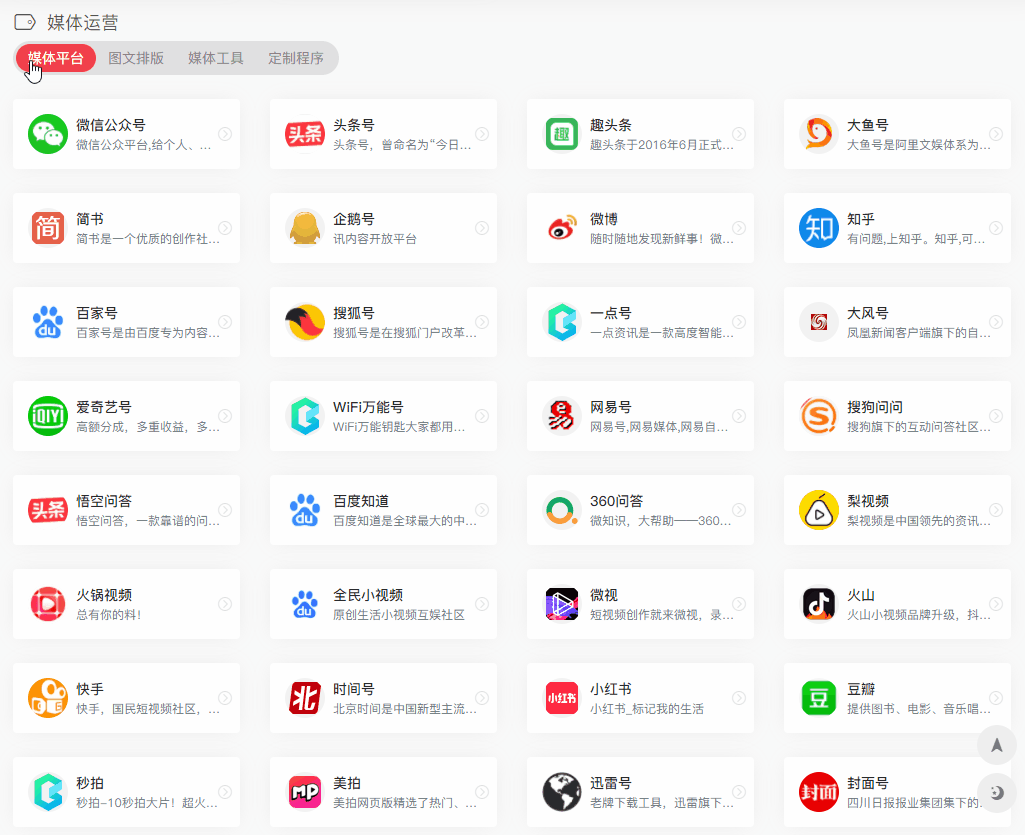The width and height of the screenshot is (1025, 835).
Task: Open the 微信公众号 title link
Action: pos(110,125)
